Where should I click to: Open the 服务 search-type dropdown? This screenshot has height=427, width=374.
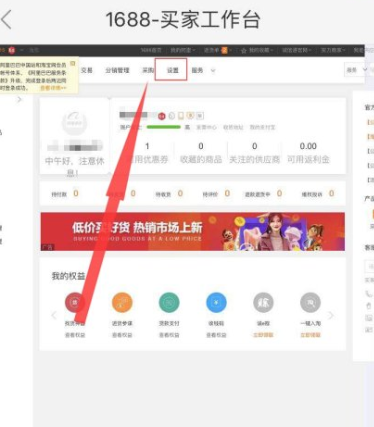coord(356,70)
